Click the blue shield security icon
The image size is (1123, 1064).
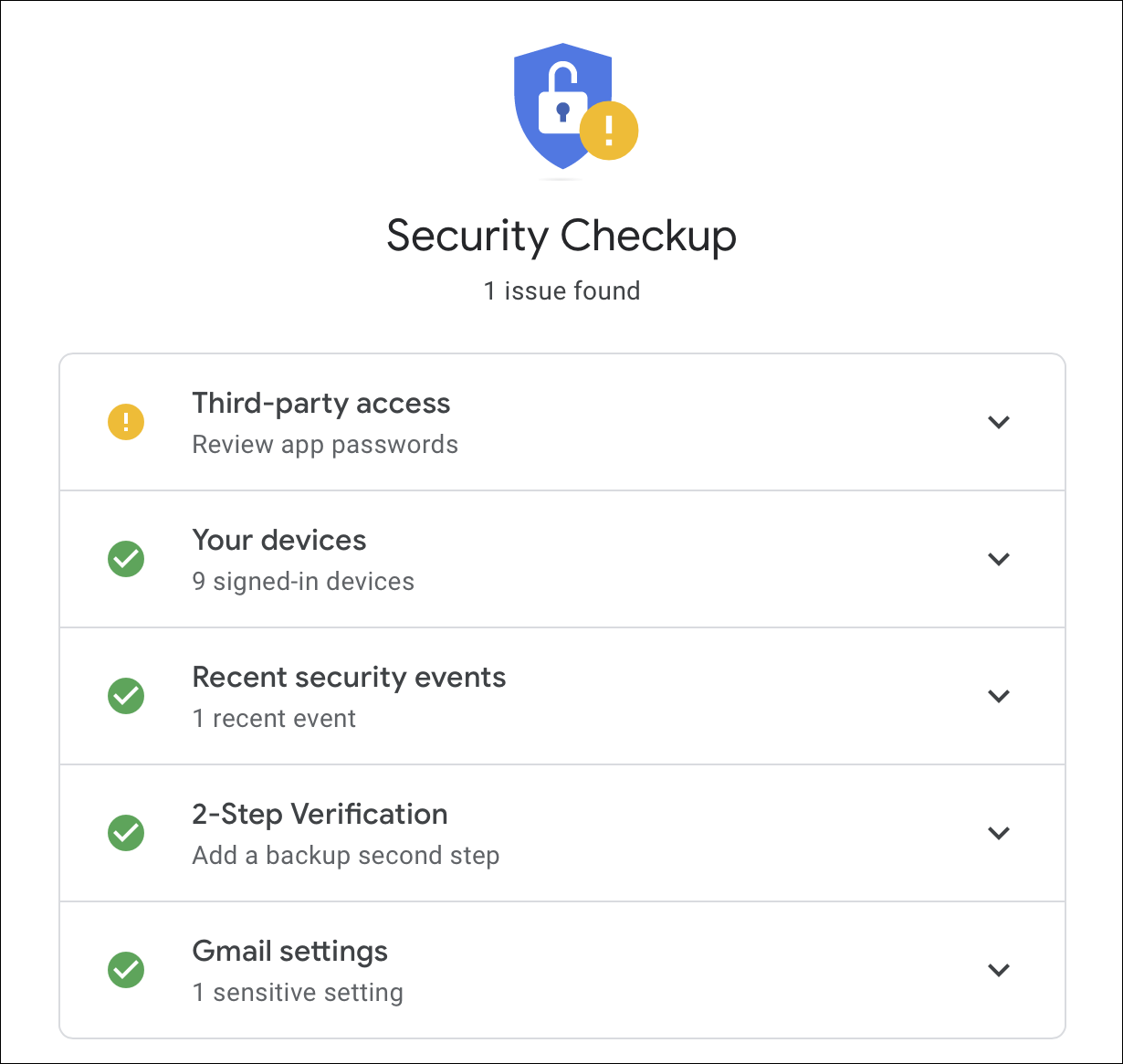[x=563, y=105]
